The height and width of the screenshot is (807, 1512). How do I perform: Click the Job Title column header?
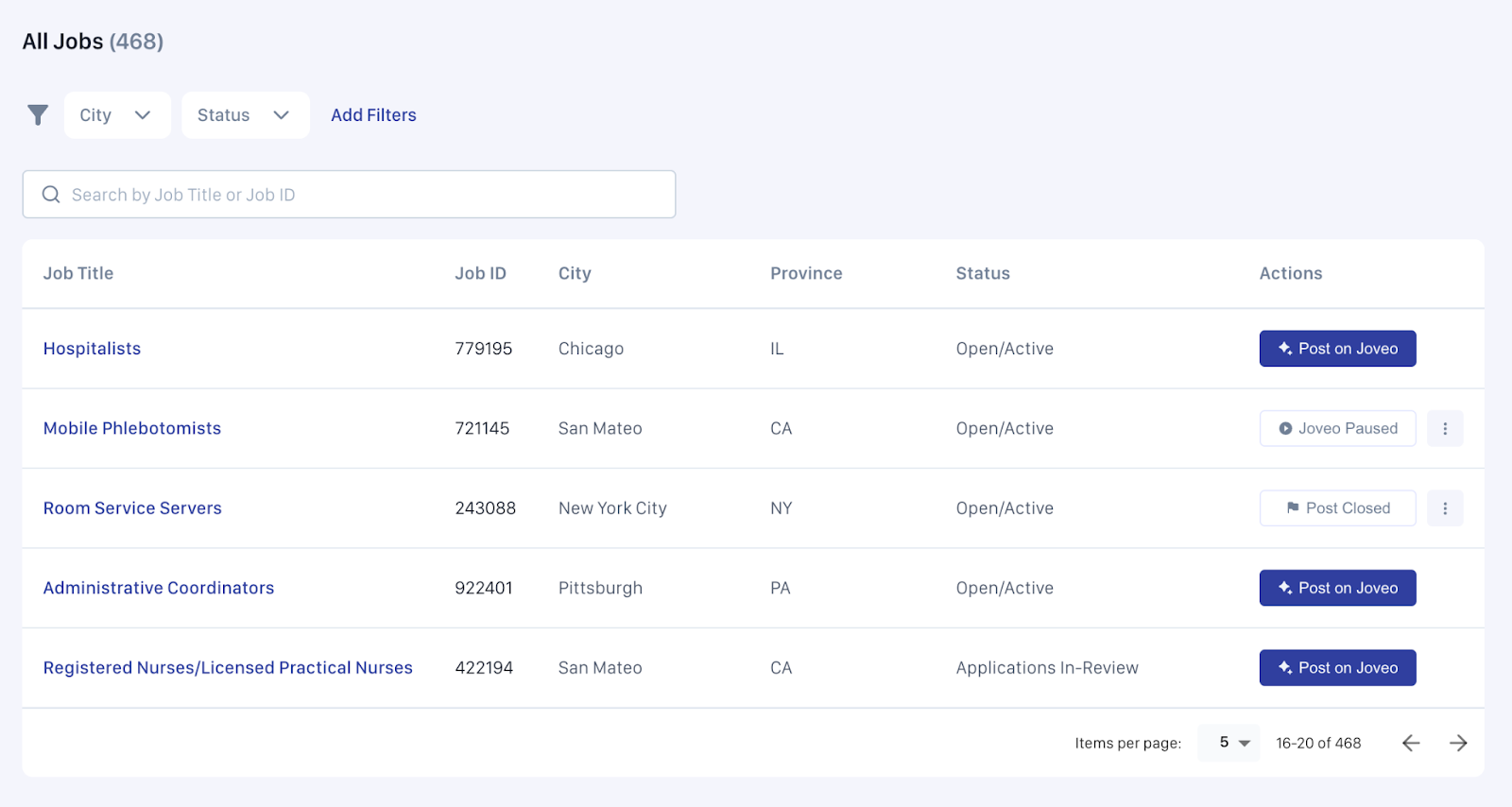78,273
